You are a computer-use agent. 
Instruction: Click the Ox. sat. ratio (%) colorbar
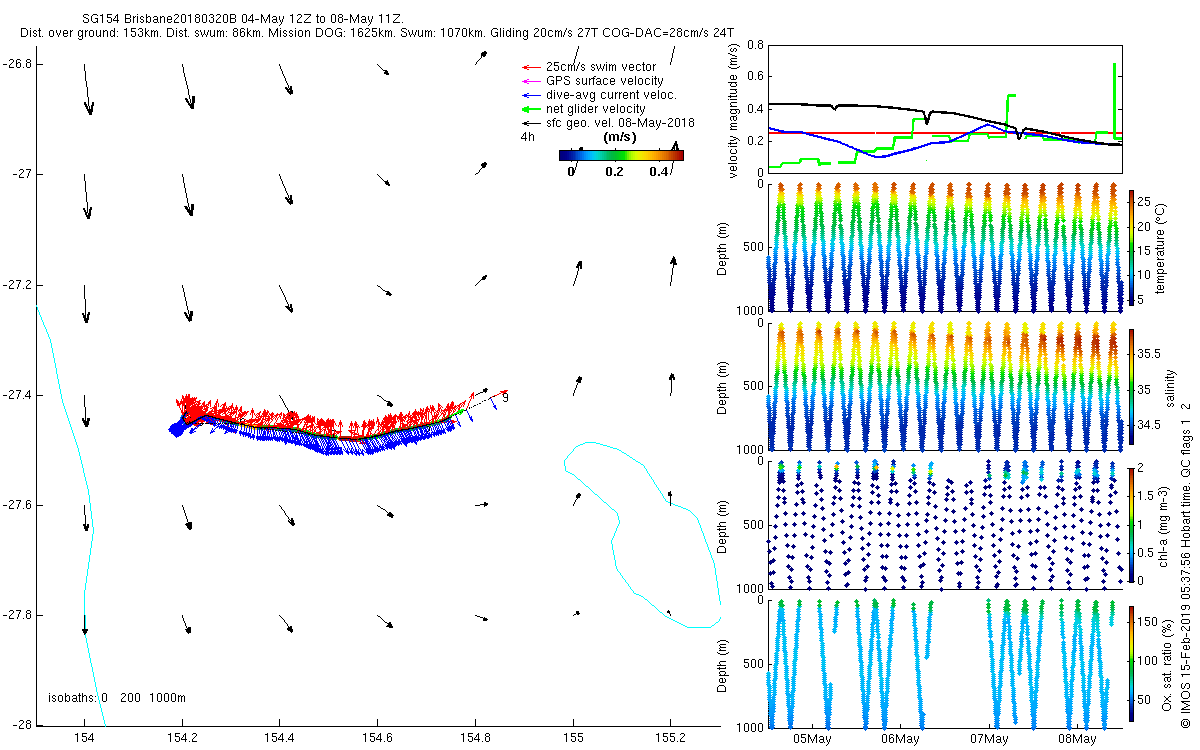pyautogui.click(x=1131, y=662)
